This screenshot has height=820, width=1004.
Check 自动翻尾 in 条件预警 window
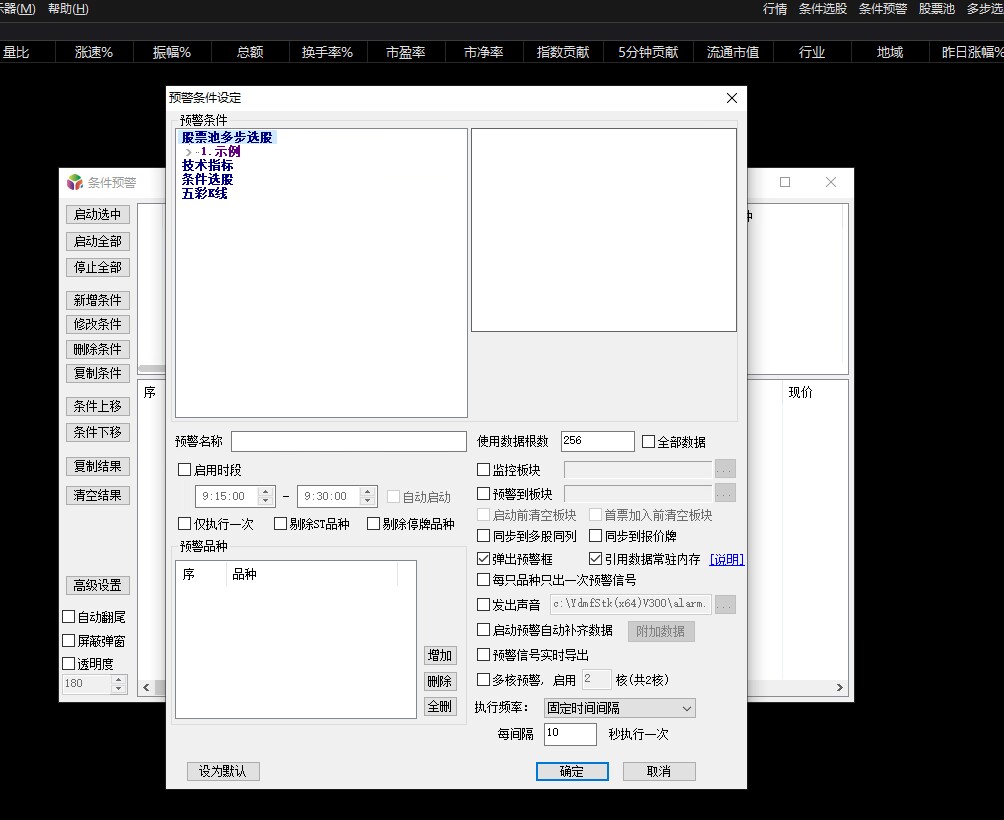(69, 616)
